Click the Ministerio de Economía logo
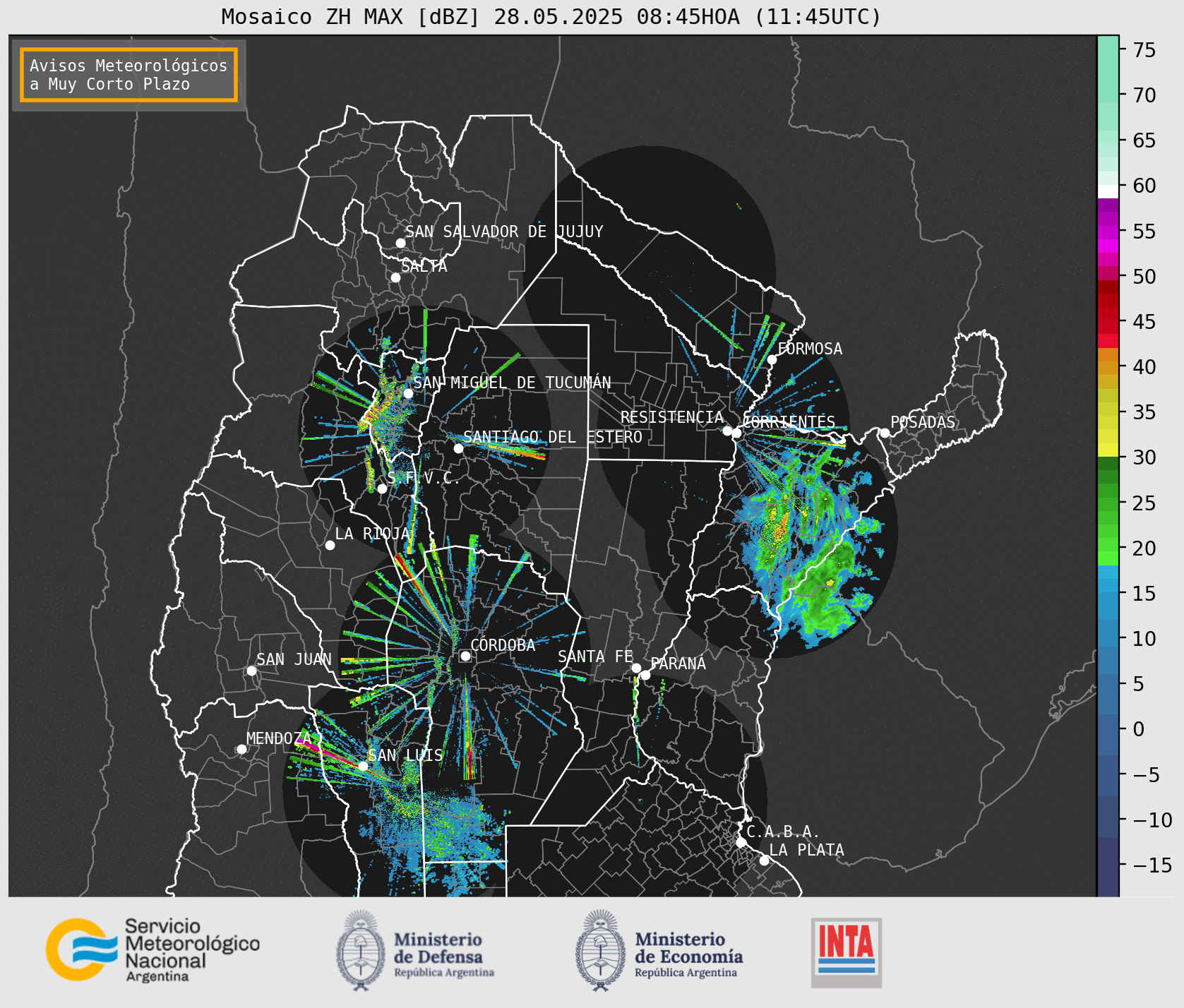The image size is (1184, 1008). pos(659,950)
